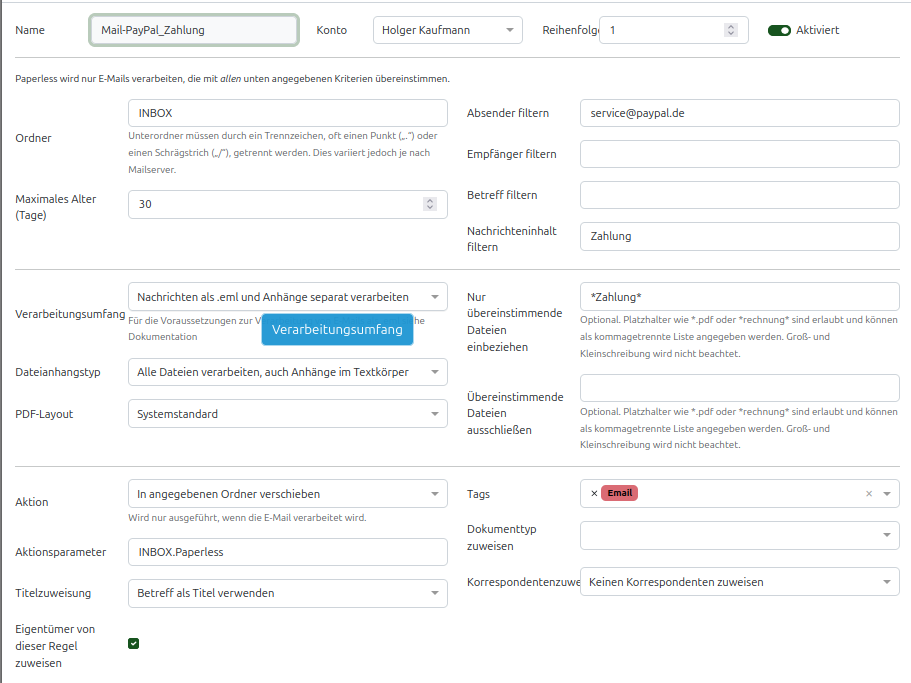Expand the Verarbeitungsumfang dropdown
The height and width of the screenshot is (683, 911).
288,297
